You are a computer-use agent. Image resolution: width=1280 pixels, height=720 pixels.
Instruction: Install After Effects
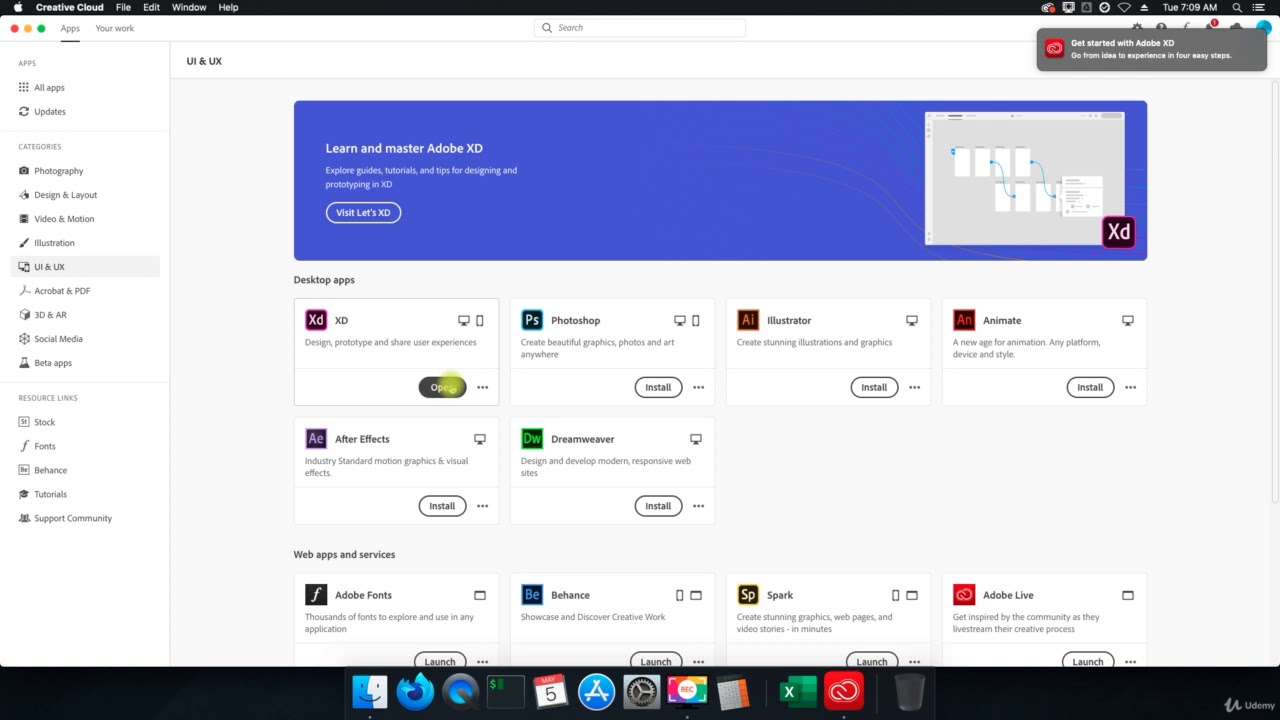coord(442,506)
